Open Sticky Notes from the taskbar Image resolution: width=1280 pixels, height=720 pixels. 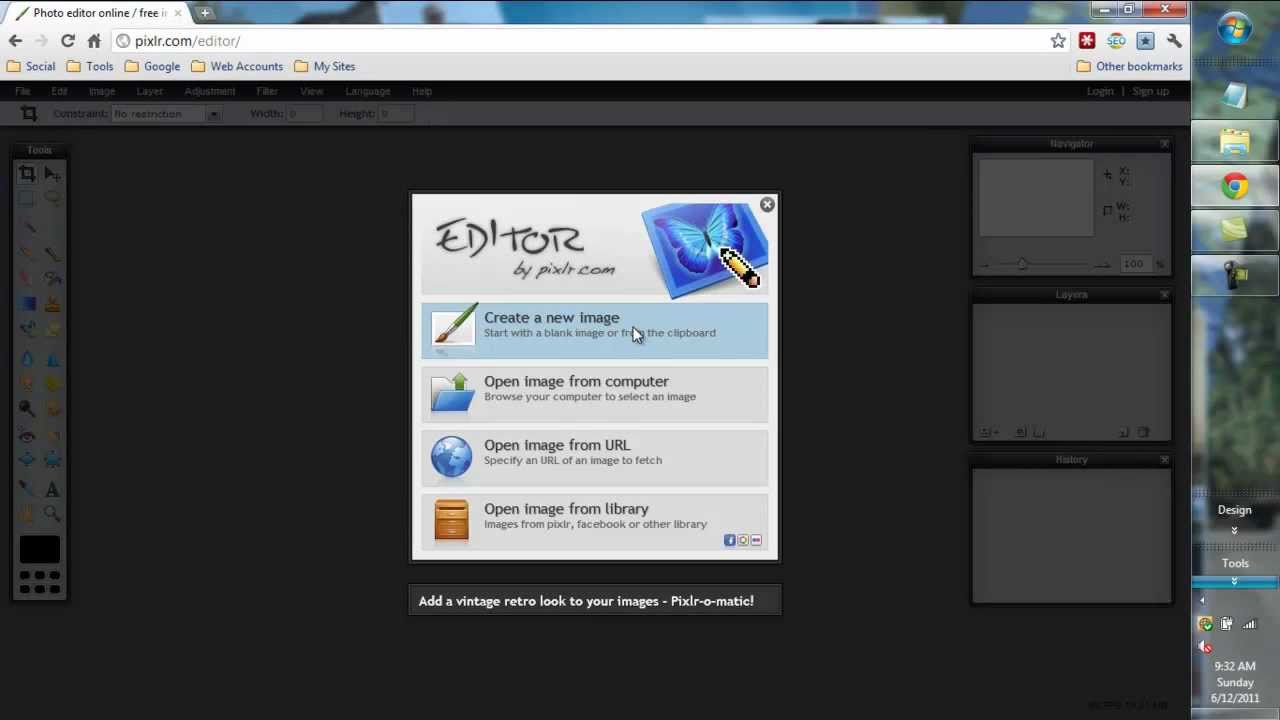tap(1235, 231)
